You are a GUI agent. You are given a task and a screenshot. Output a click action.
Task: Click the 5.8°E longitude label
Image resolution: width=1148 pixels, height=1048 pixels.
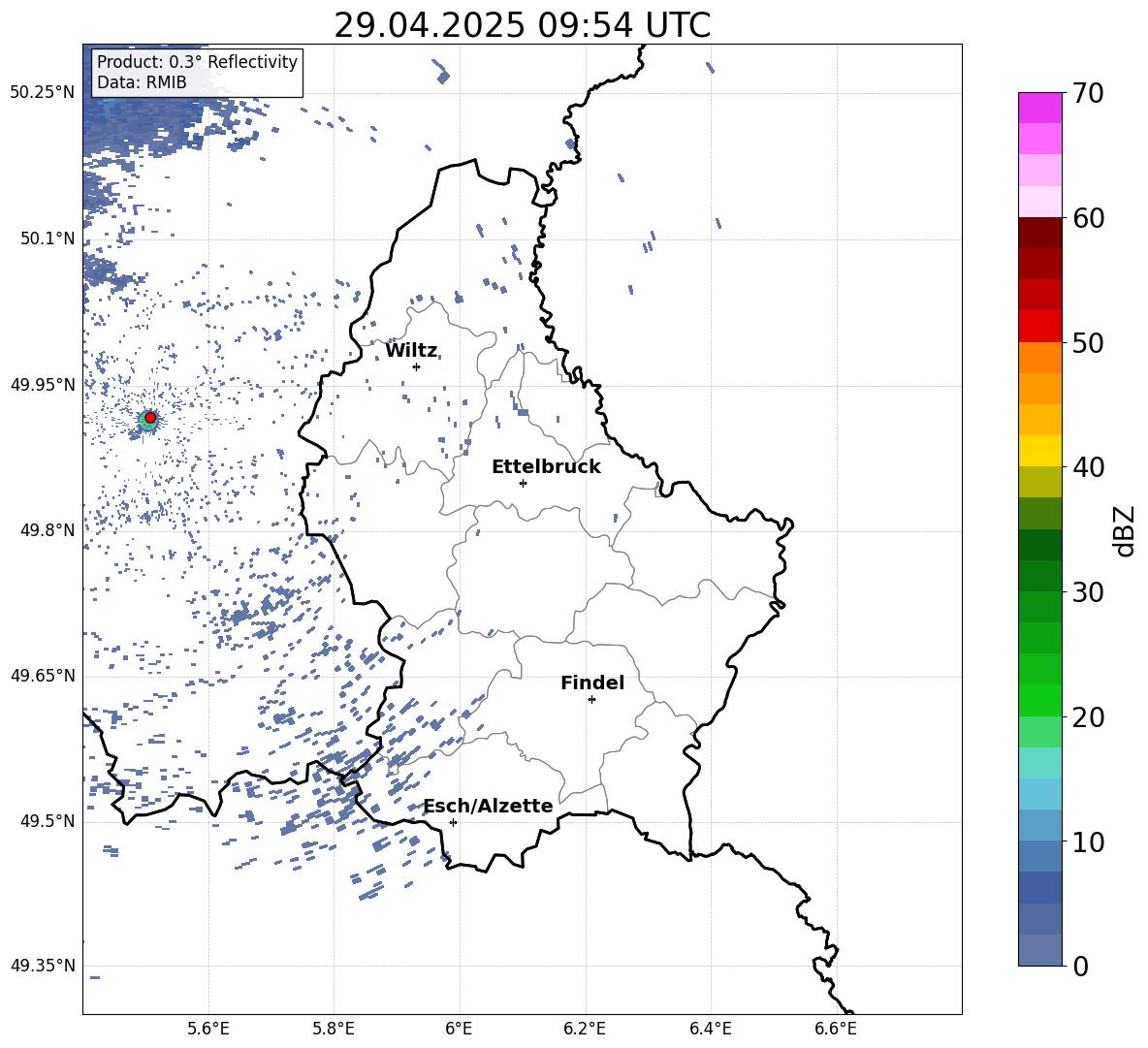[334, 1029]
